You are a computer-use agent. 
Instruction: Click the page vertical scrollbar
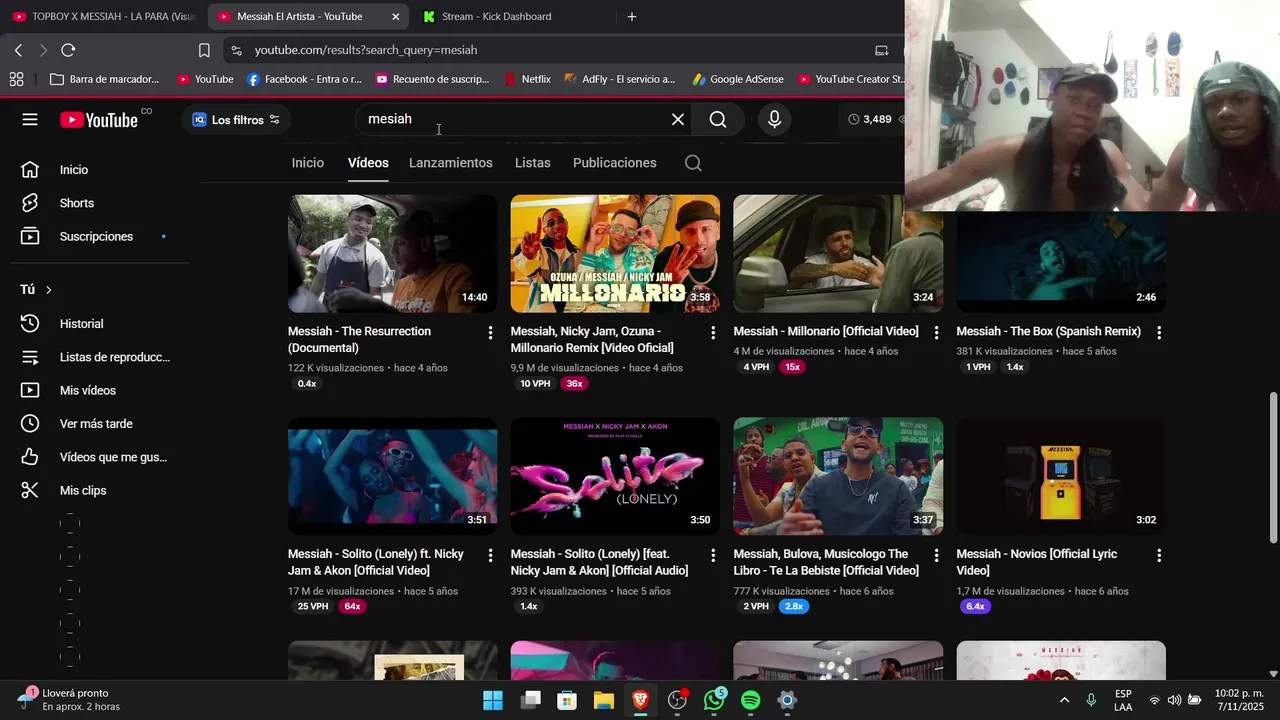point(1273,468)
